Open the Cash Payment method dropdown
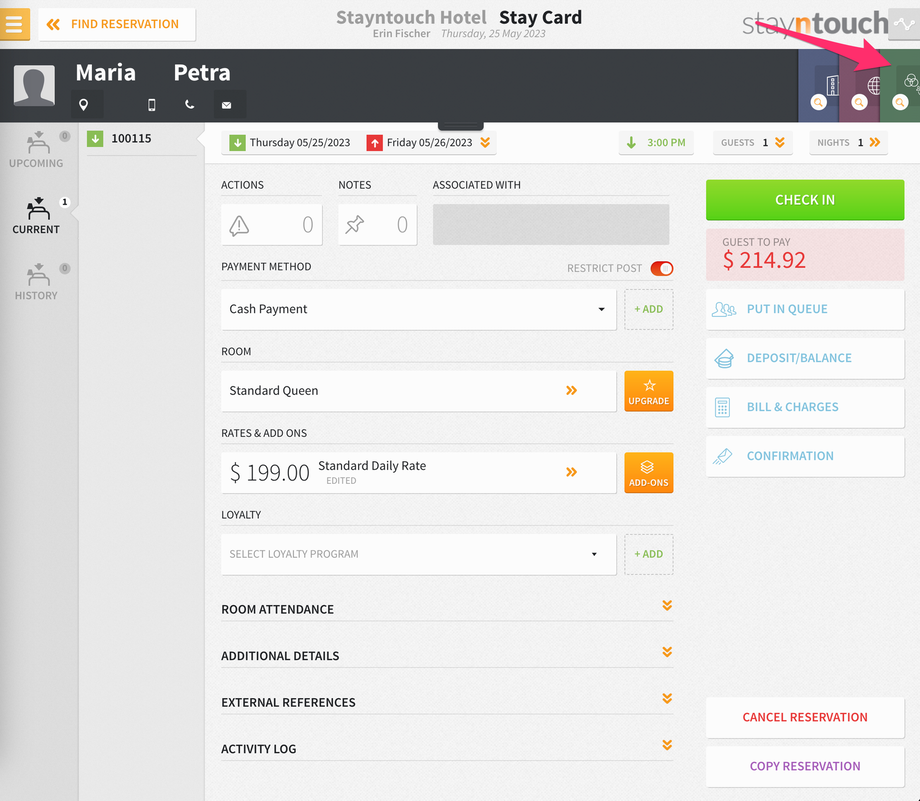The image size is (920, 801). click(418, 309)
